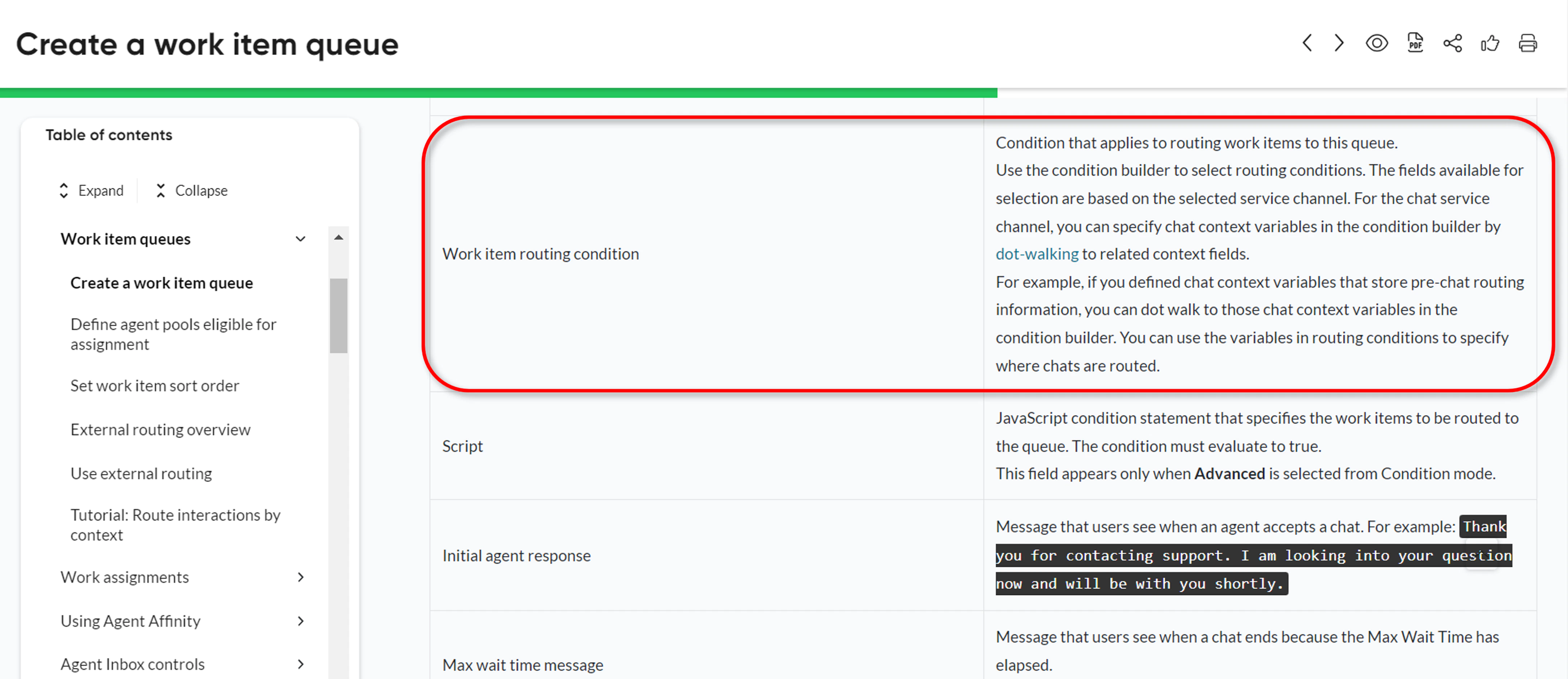Collapse the Work item queues section
This screenshot has width=1568, height=679.
click(x=301, y=238)
